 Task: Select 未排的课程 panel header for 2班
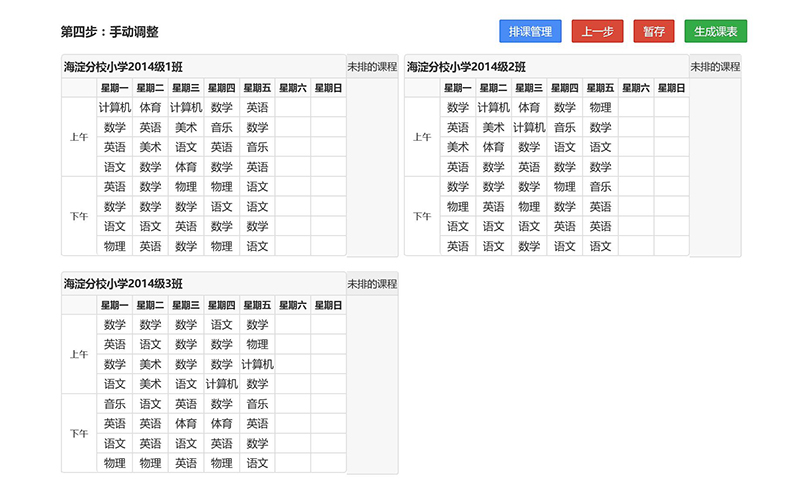pos(715,66)
